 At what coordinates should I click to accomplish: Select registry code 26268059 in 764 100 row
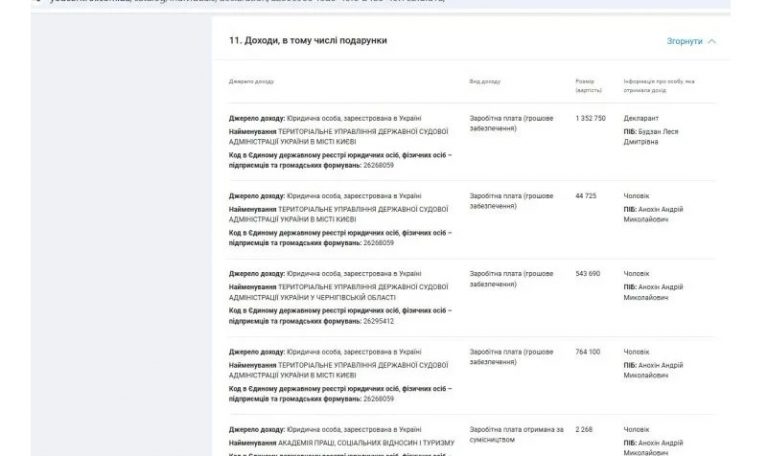[x=379, y=399]
